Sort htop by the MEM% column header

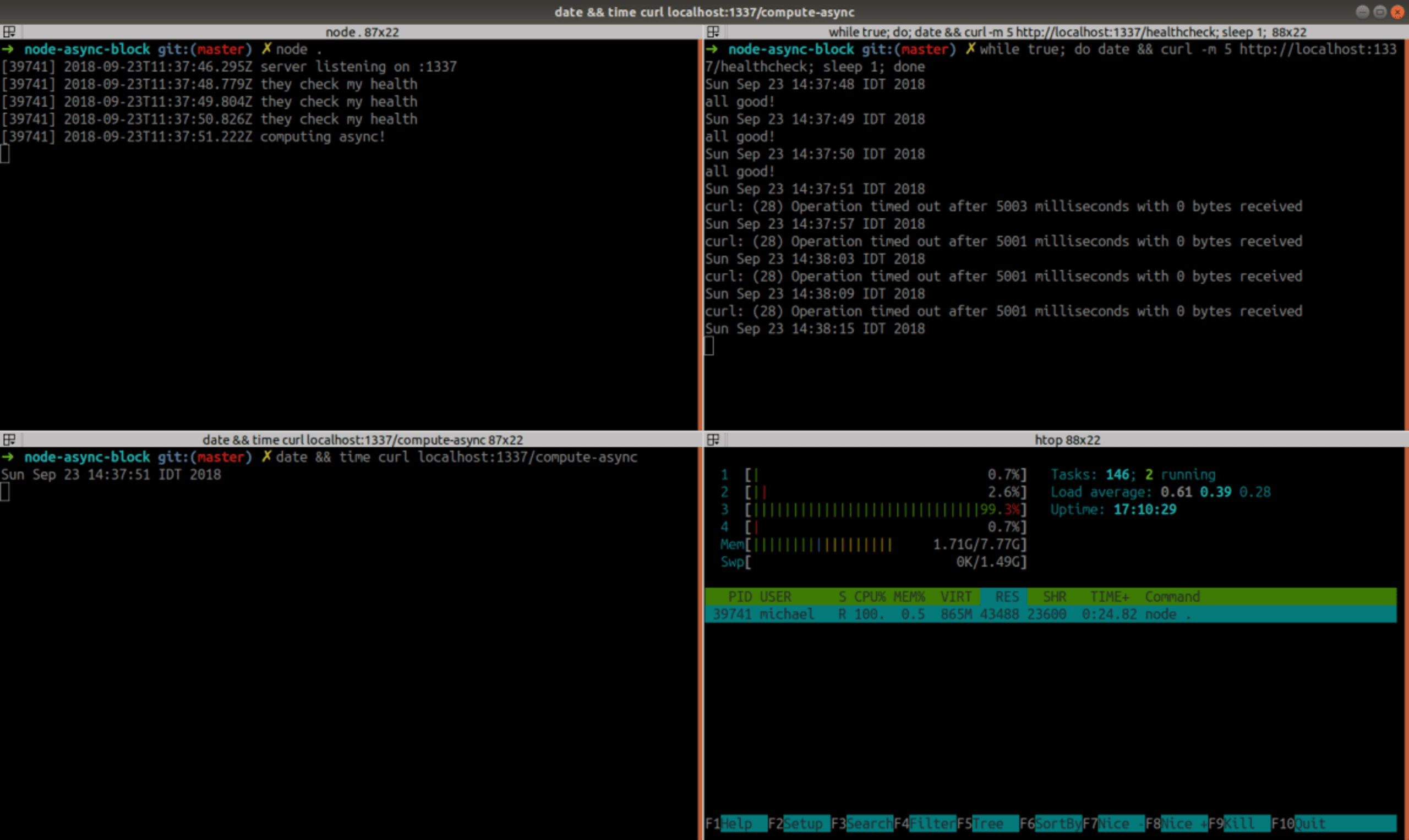tap(909, 597)
